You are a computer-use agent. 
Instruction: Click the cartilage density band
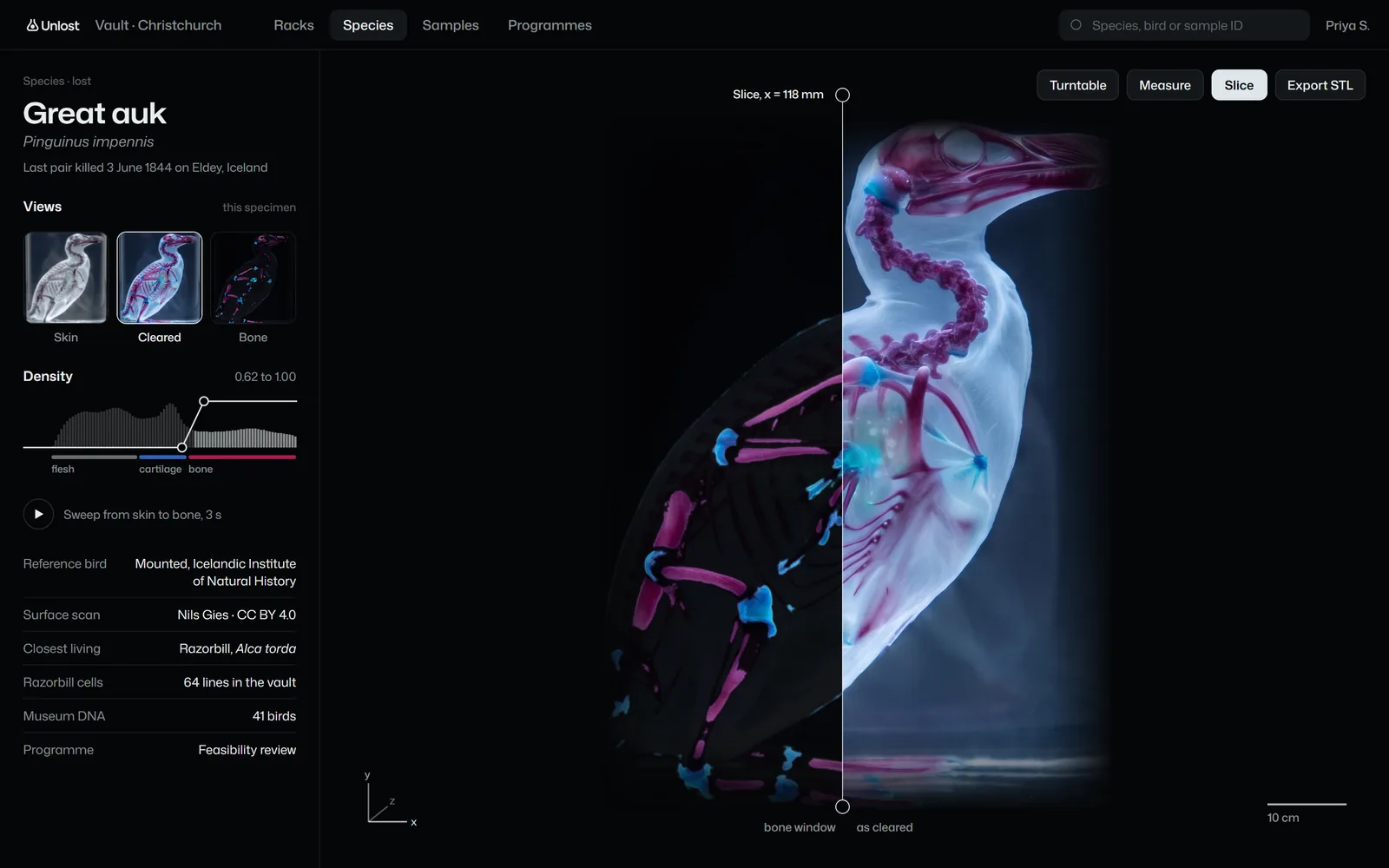[x=162, y=457]
